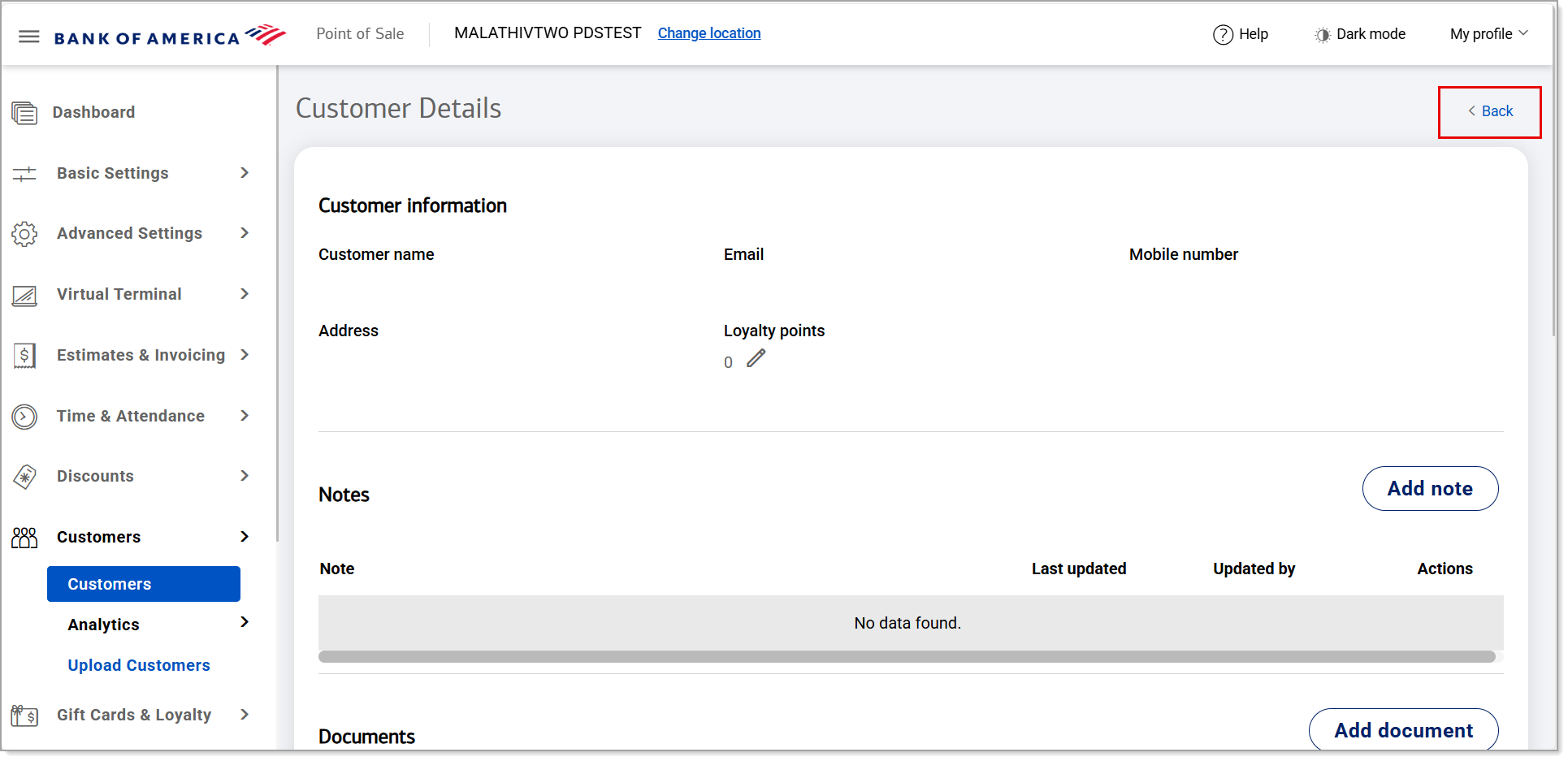Expand the Basic Settings chevron
The image size is (1568, 761).
245,173
